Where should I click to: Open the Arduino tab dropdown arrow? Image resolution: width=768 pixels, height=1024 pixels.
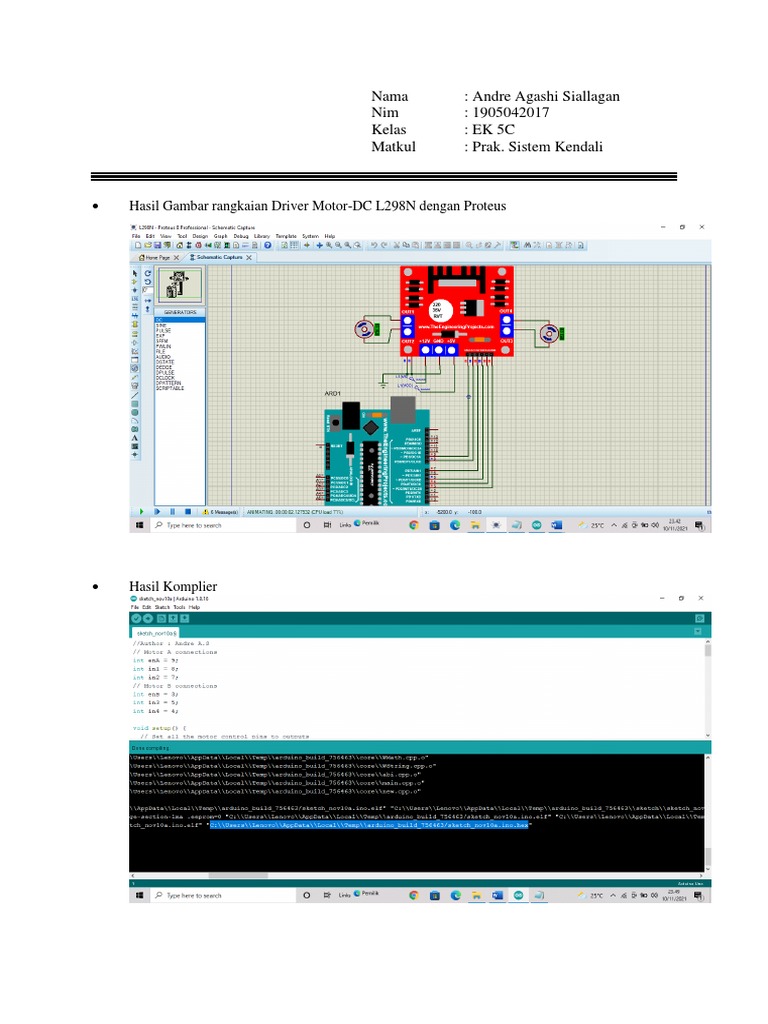pyautogui.click(x=697, y=632)
